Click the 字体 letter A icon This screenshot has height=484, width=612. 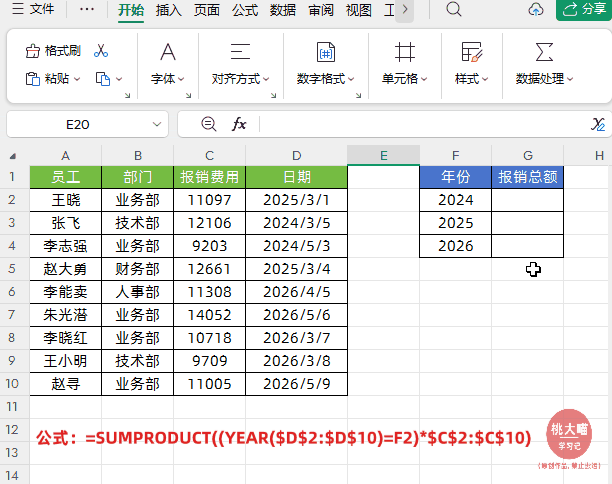click(168, 52)
